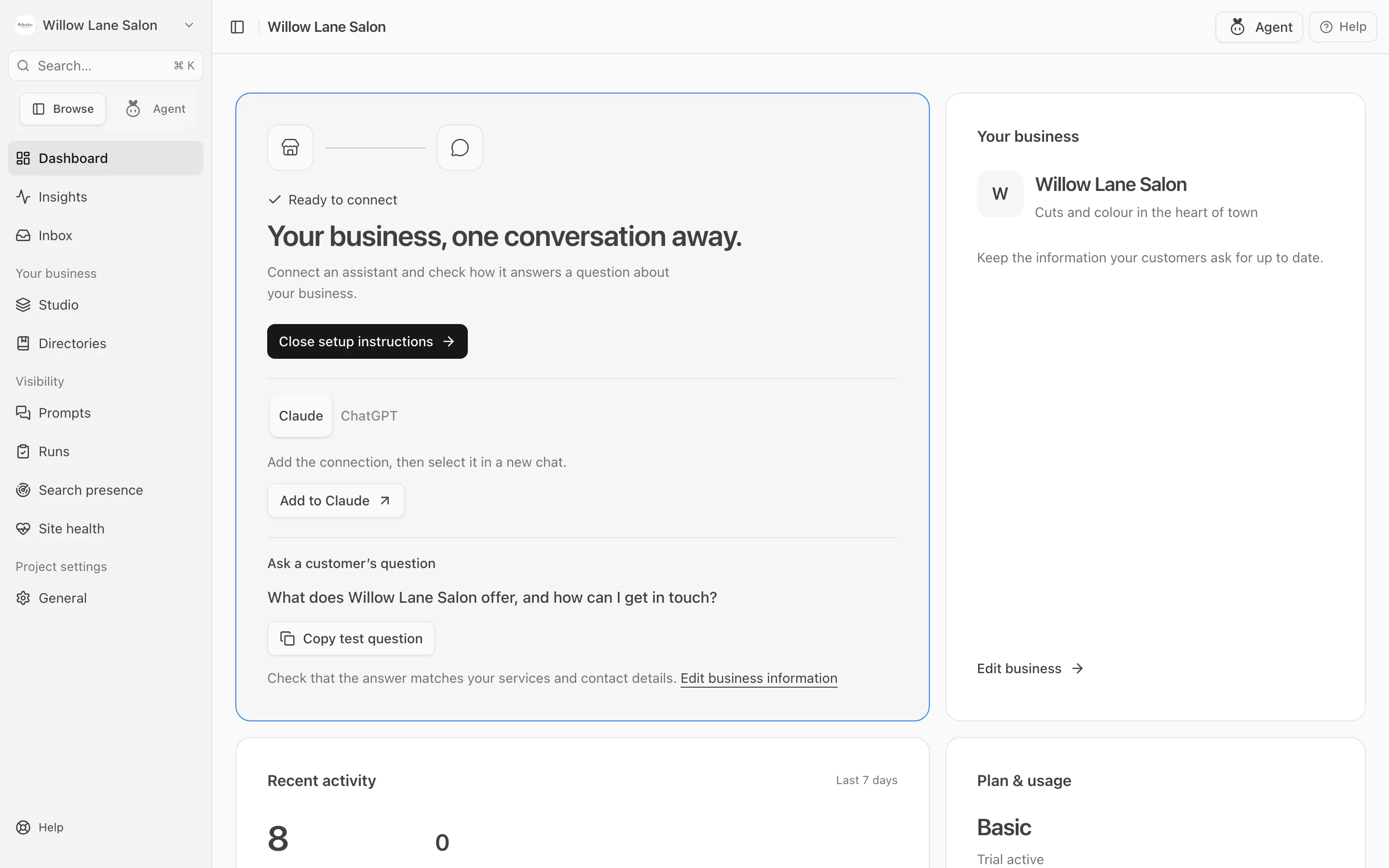Screen dimensions: 1389x868
Task: Click the Help lifebuoy icon in sidebar
Action: tap(23, 827)
